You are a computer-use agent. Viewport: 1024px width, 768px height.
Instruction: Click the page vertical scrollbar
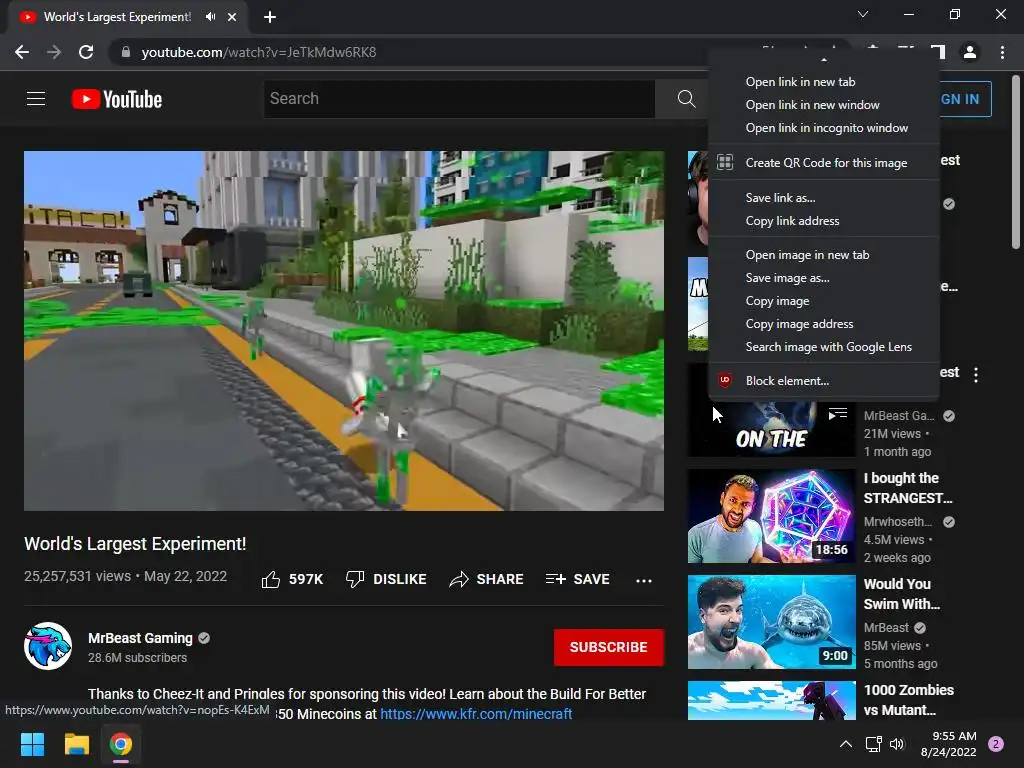click(x=1016, y=162)
